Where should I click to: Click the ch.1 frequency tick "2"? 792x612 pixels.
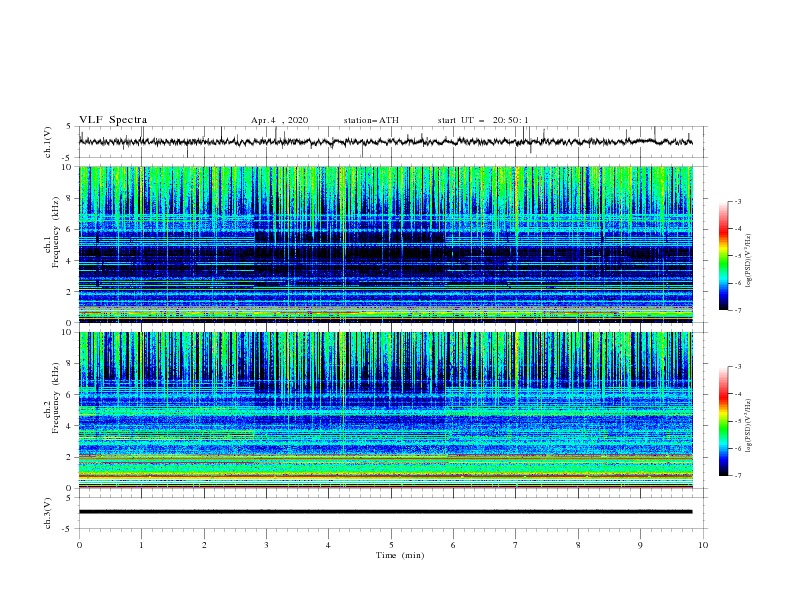click(70, 292)
